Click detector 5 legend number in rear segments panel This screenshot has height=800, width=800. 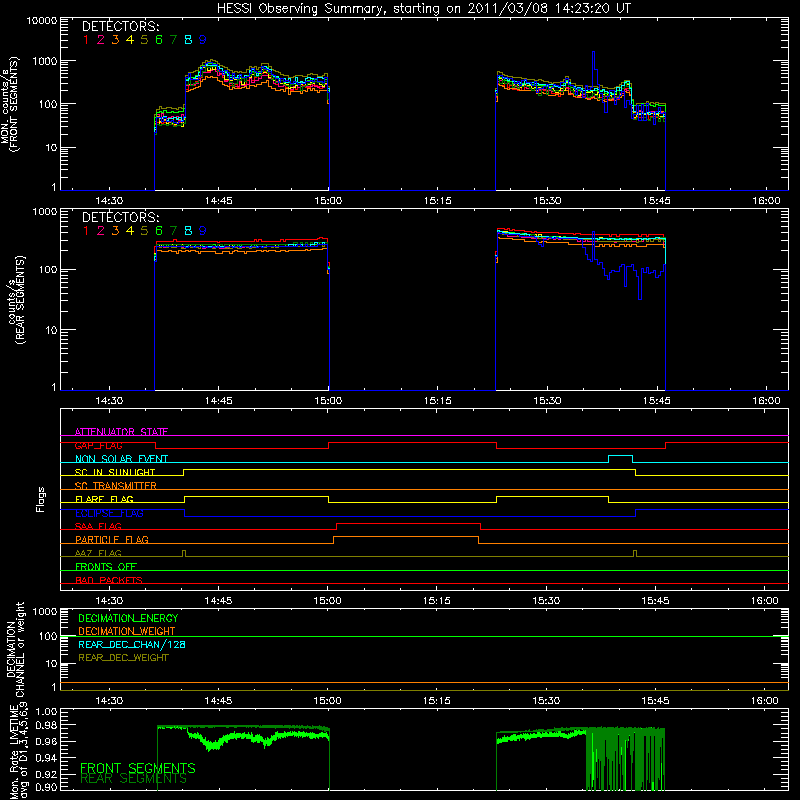[144, 231]
